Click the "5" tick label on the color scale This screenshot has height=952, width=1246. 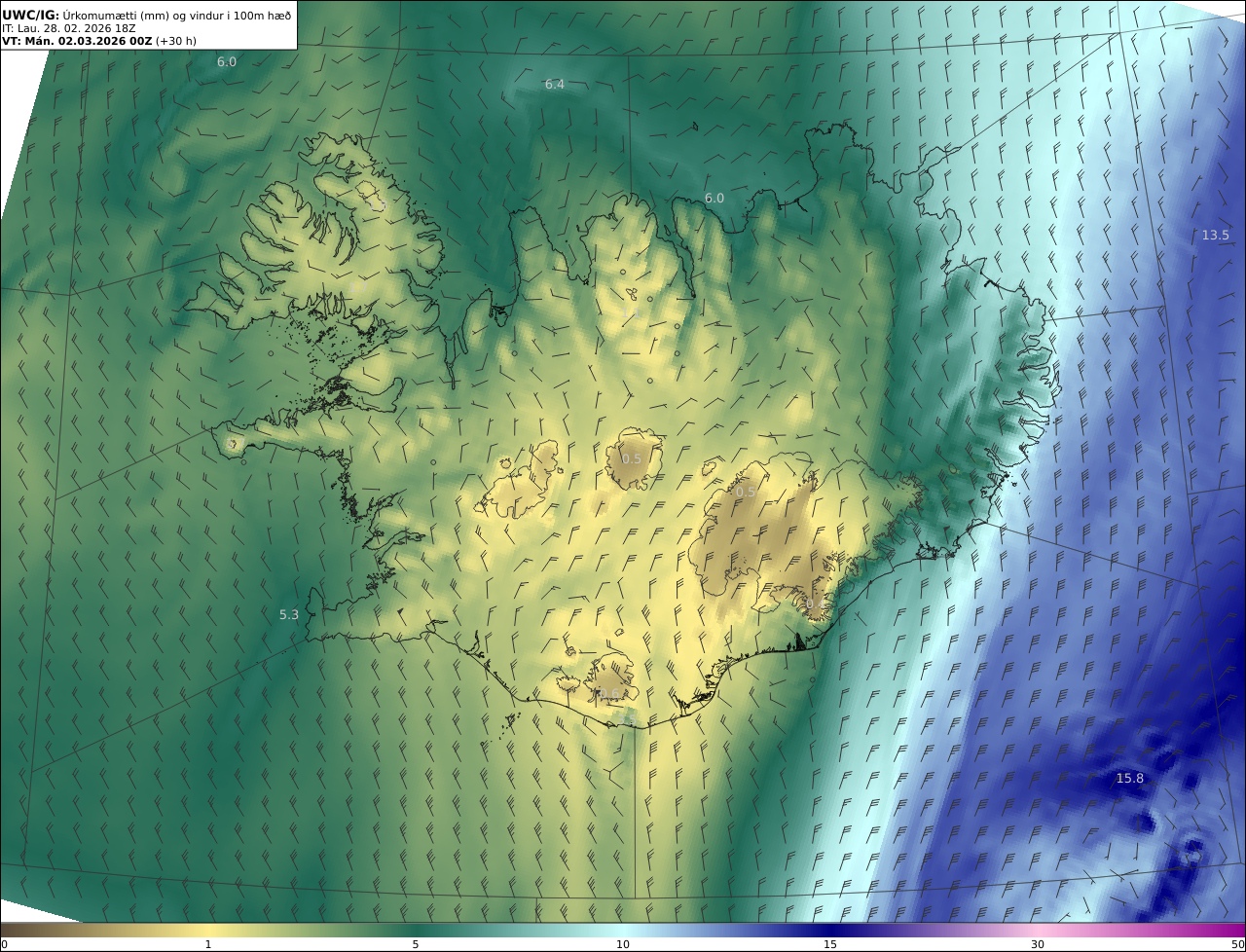(416, 944)
